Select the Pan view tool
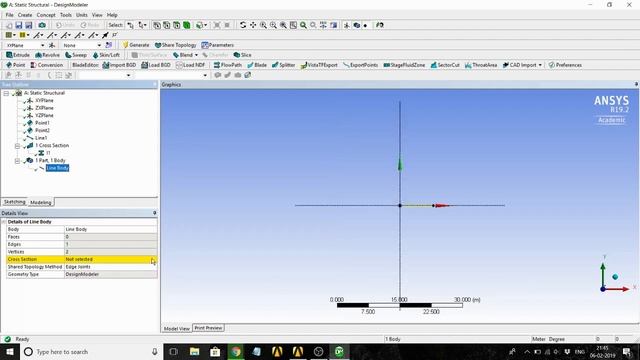Screen dimensions: 640x360 (253, 25)
